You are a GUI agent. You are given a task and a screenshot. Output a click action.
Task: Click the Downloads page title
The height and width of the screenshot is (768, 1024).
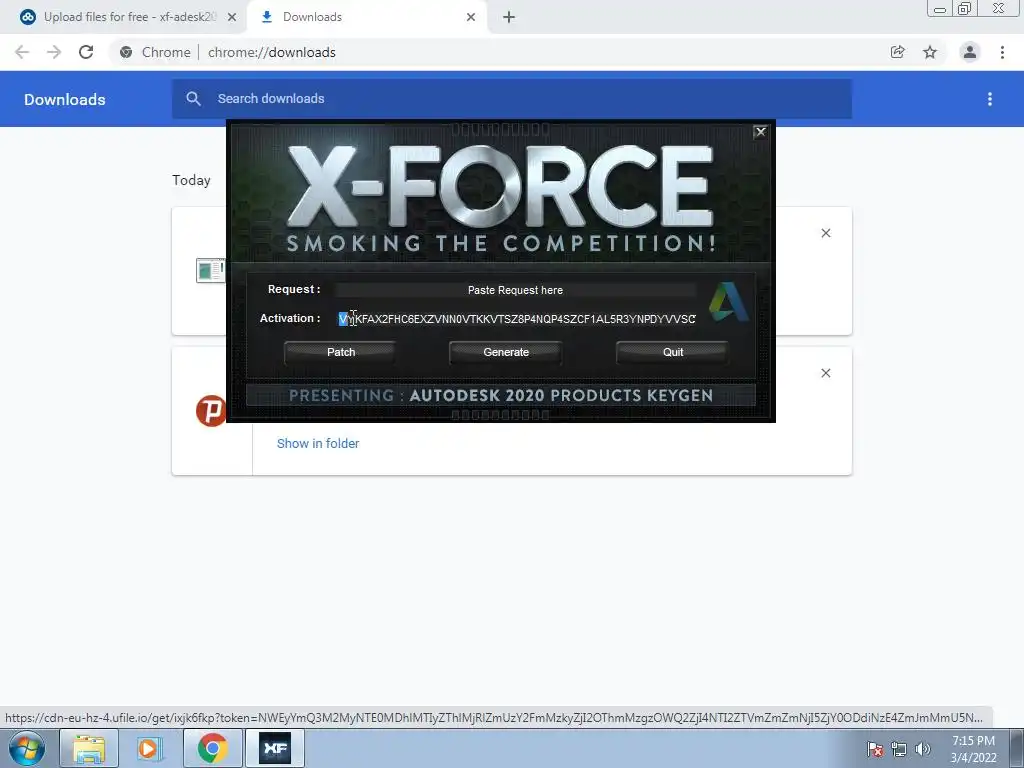click(x=65, y=99)
